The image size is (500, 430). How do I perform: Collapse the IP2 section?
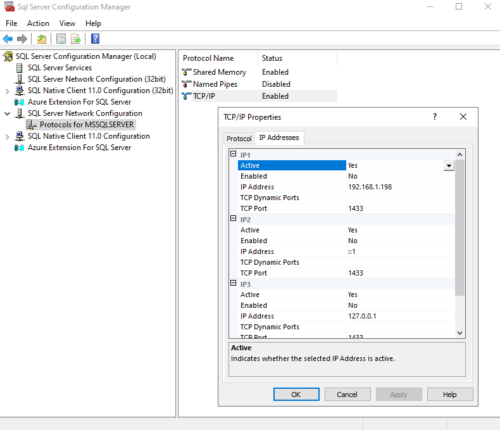pos(233,219)
